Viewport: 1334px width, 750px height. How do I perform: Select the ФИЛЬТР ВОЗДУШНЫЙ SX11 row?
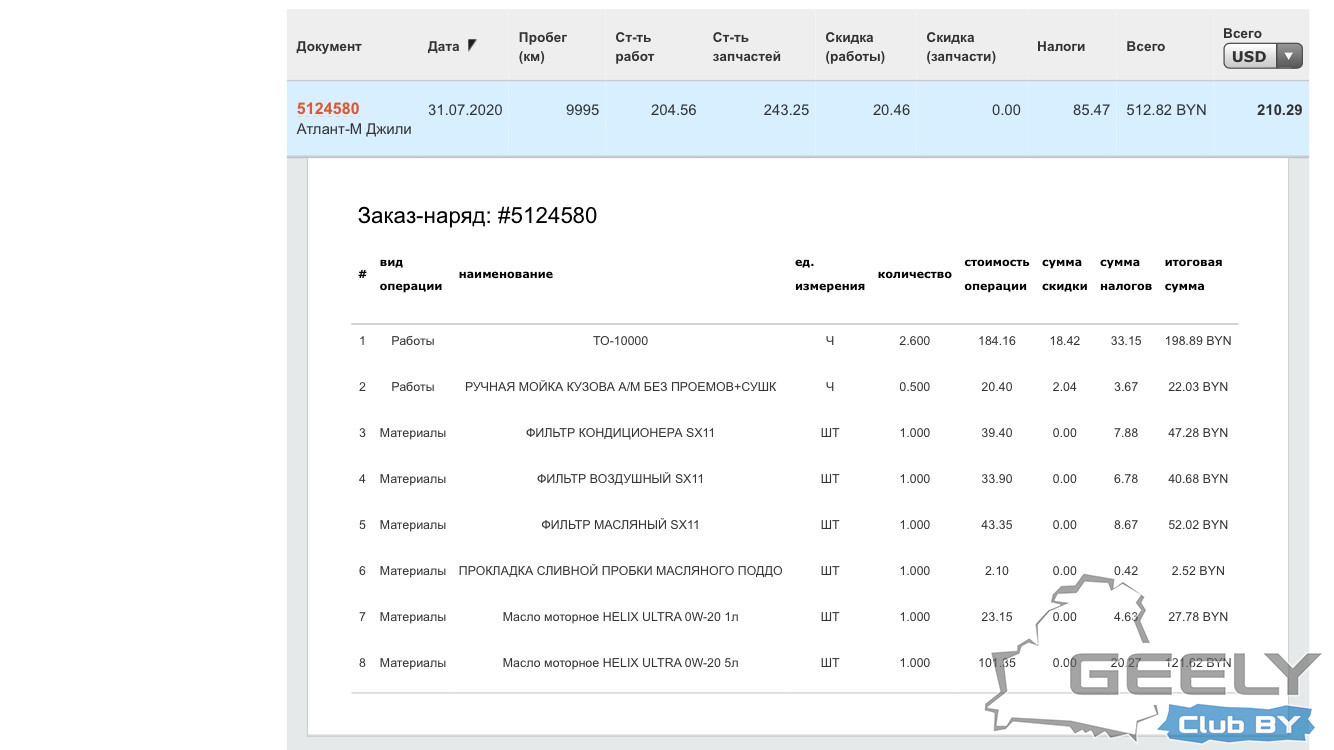coord(620,479)
